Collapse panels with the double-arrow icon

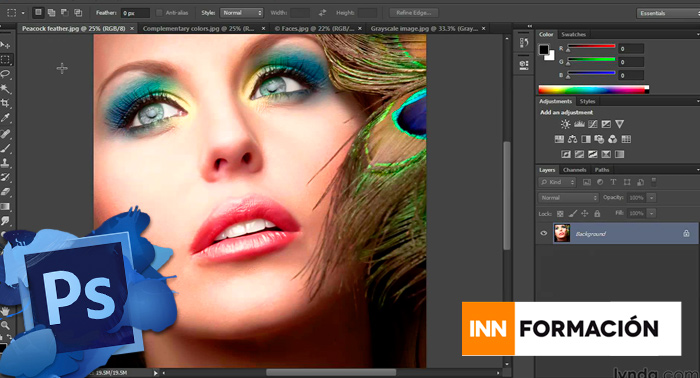tap(529, 26)
